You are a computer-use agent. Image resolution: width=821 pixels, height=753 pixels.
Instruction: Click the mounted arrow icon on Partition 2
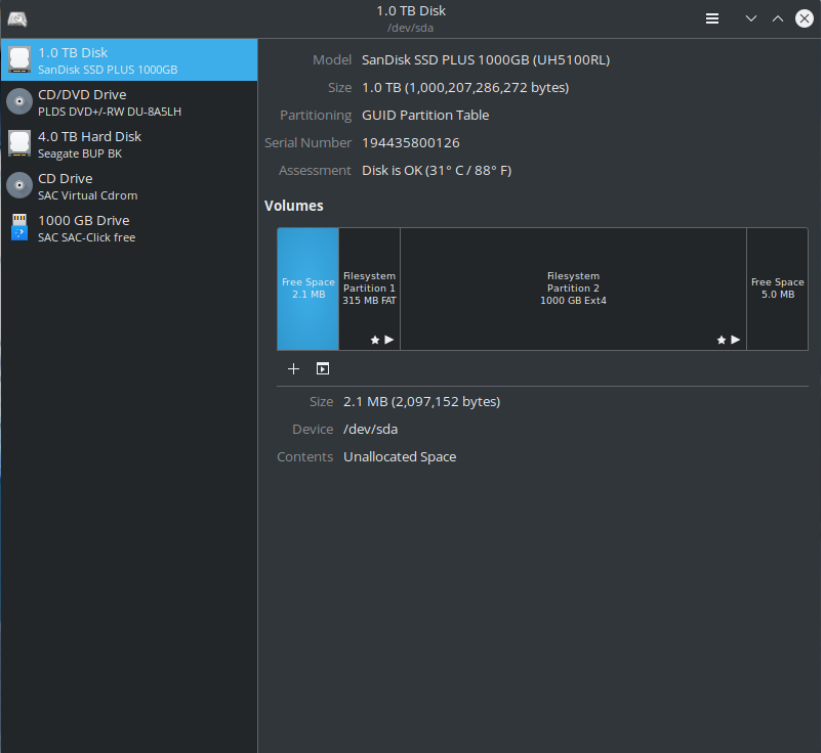736,339
